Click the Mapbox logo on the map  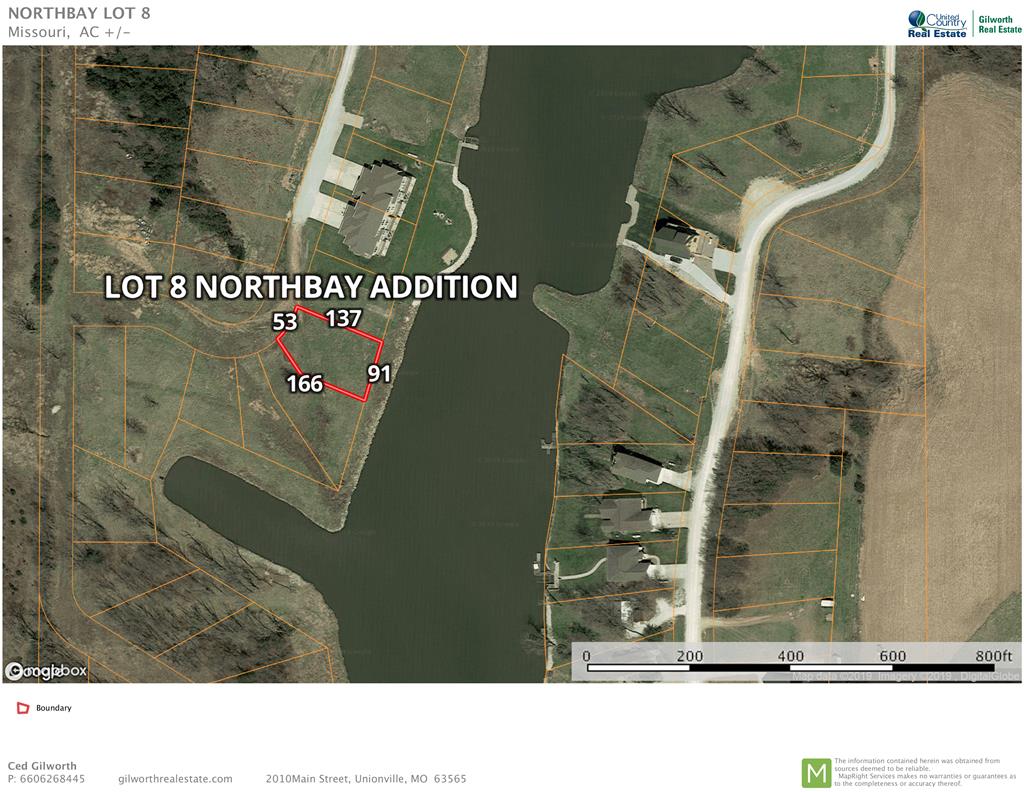(46, 671)
